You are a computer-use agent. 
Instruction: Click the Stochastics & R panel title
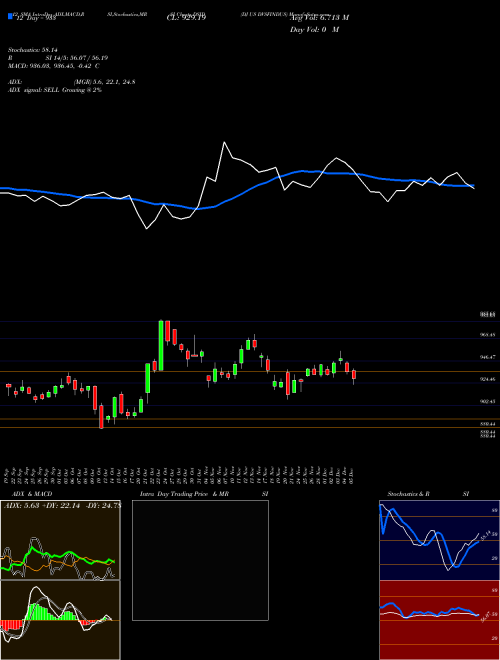click(x=408, y=494)
